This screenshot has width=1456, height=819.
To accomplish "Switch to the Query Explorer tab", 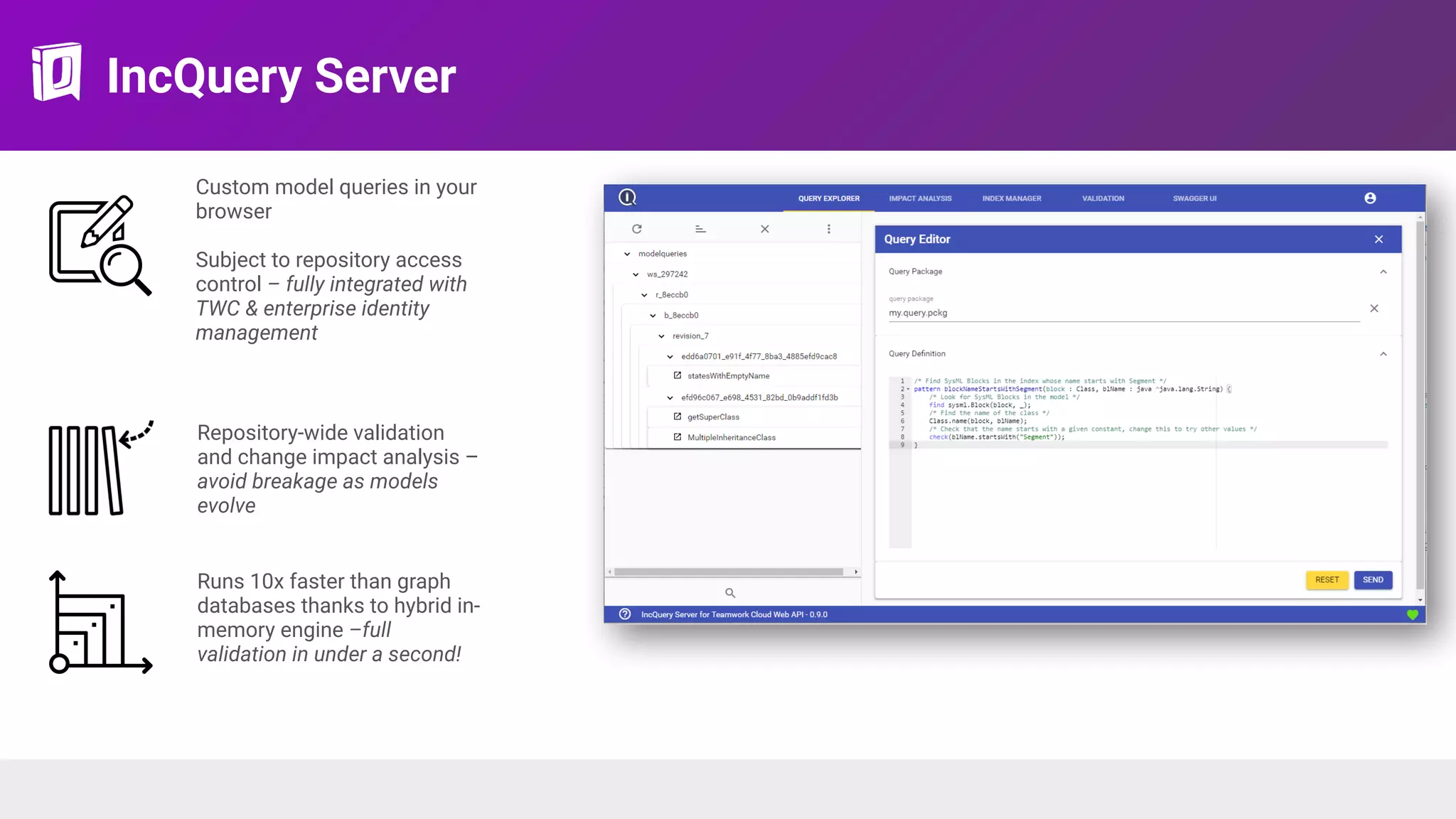I will pyautogui.click(x=829, y=198).
